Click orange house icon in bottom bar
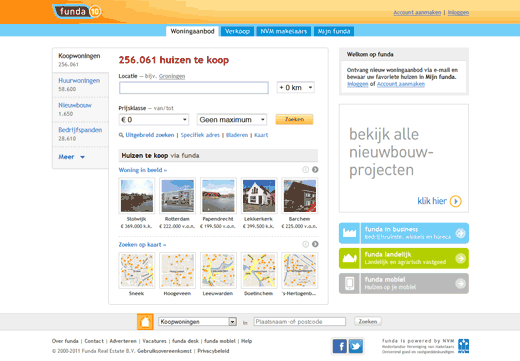The image size is (520, 361). click(x=145, y=322)
